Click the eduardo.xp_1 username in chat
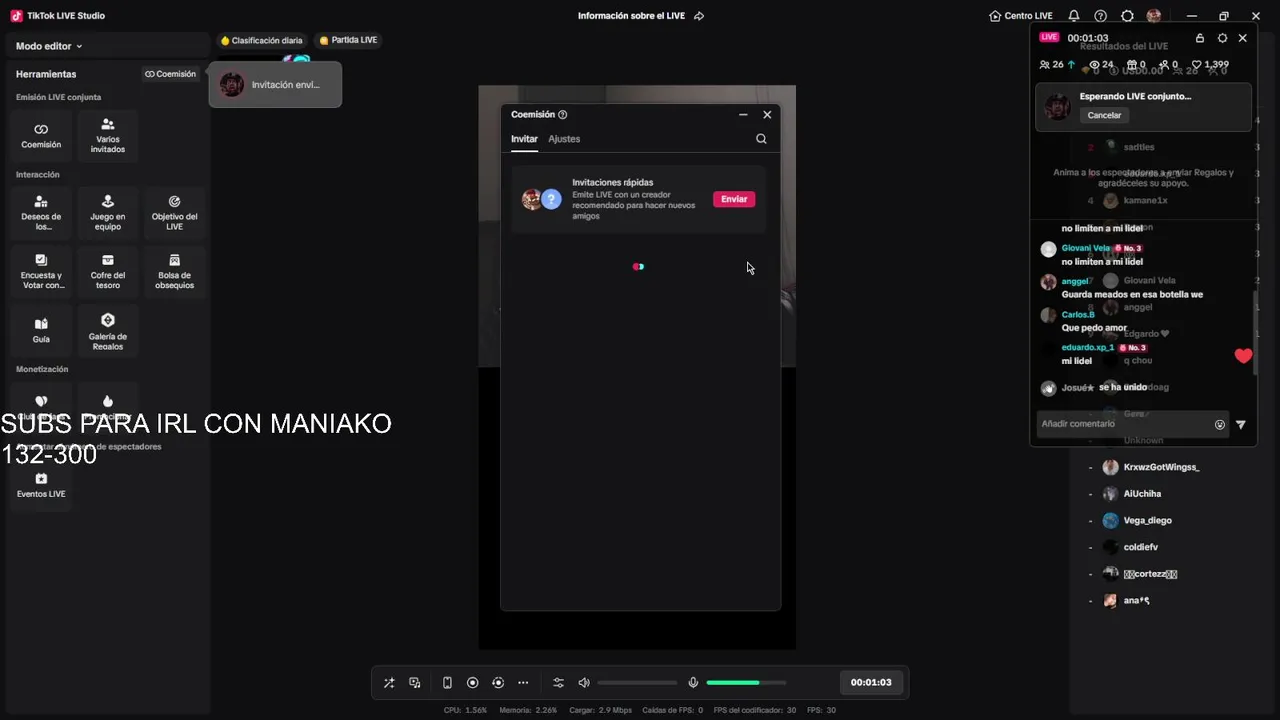This screenshot has height=720, width=1280. 1088,347
